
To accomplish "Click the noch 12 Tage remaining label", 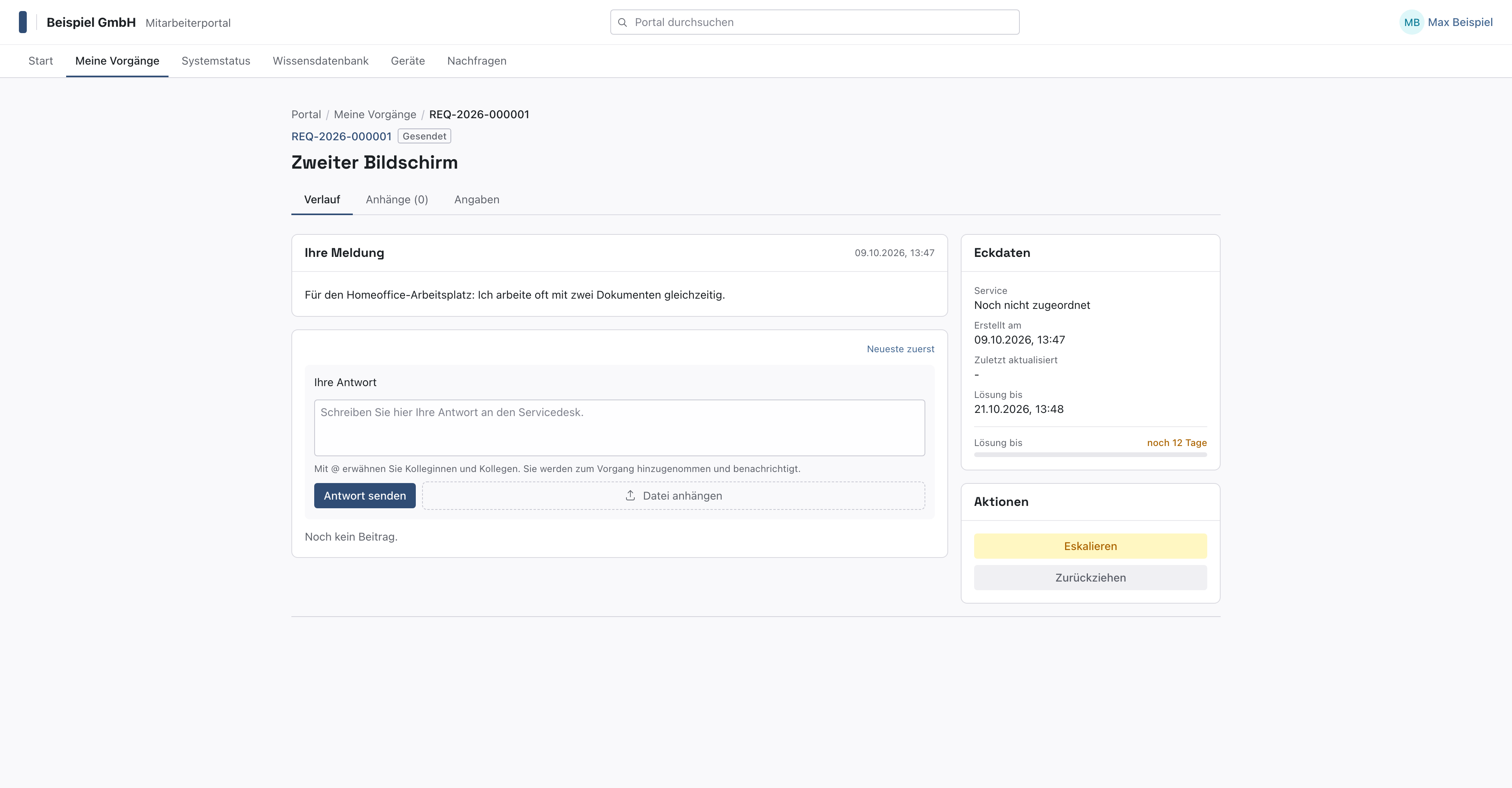I will point(1177,443).
